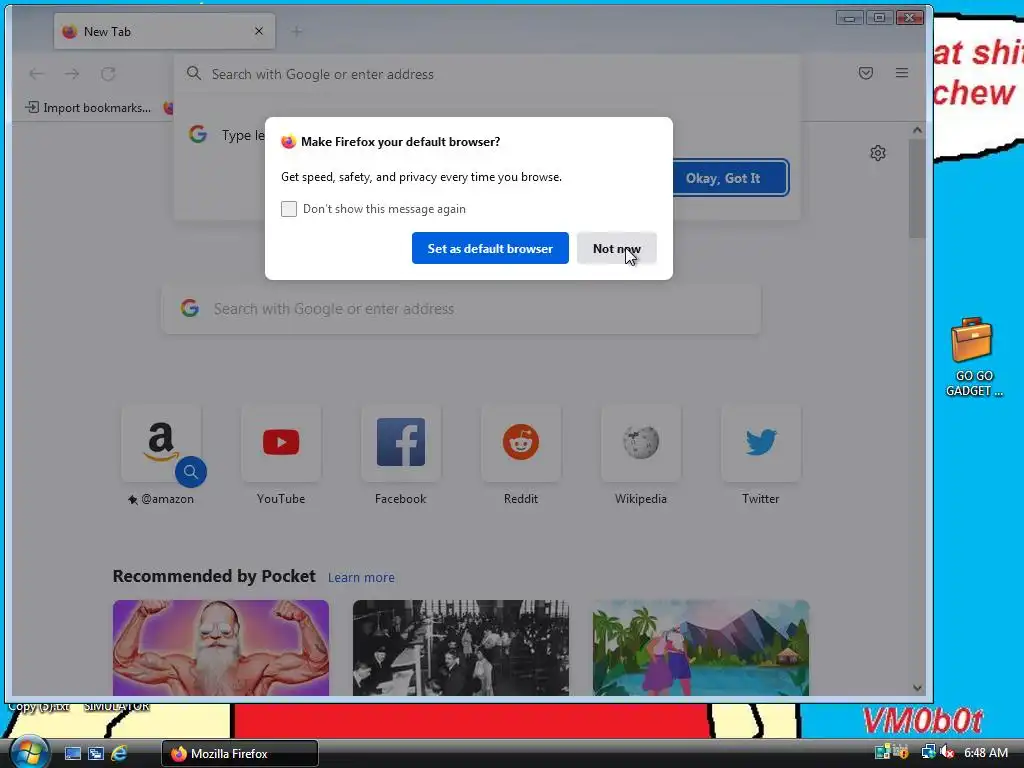Open the Twitter shortcut tile
Viewport: 1024px width, 768px height.
click(761, 443)
